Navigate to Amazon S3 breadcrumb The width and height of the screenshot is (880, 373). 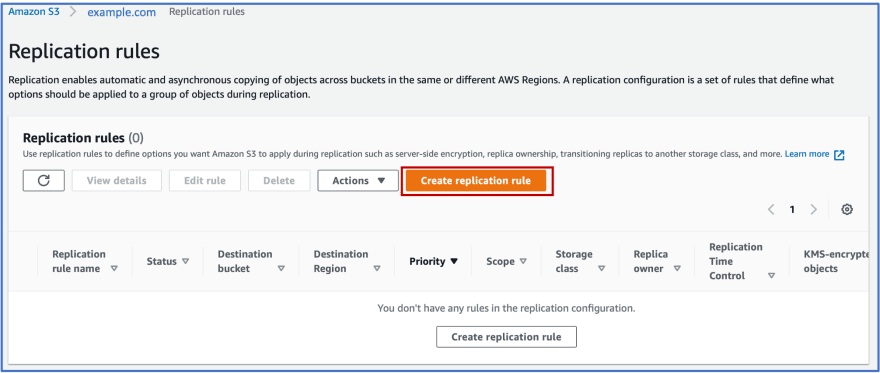(34, 11)
